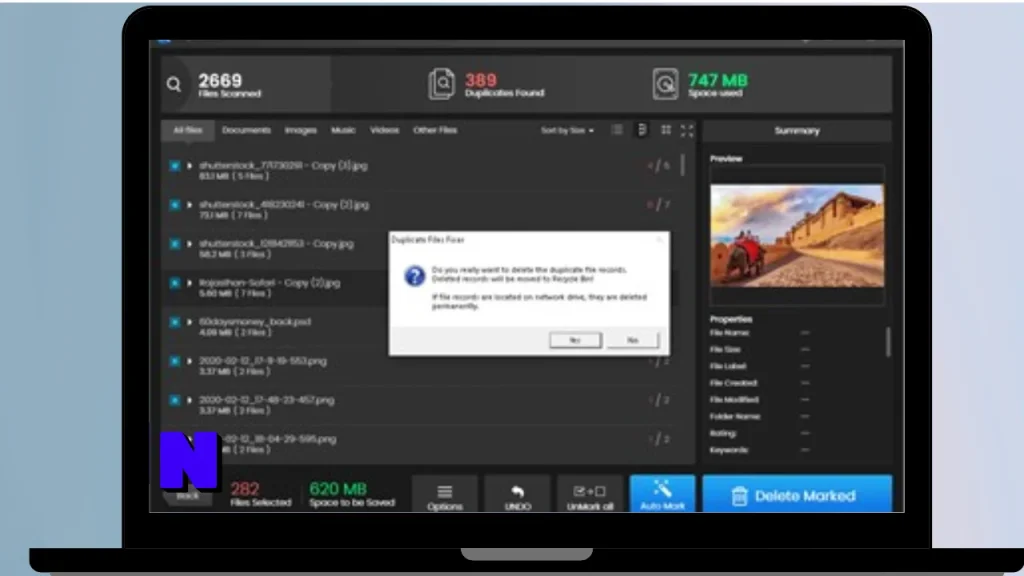
Task: Click the Properties panel scrollbar
Action: pos(888,342)
